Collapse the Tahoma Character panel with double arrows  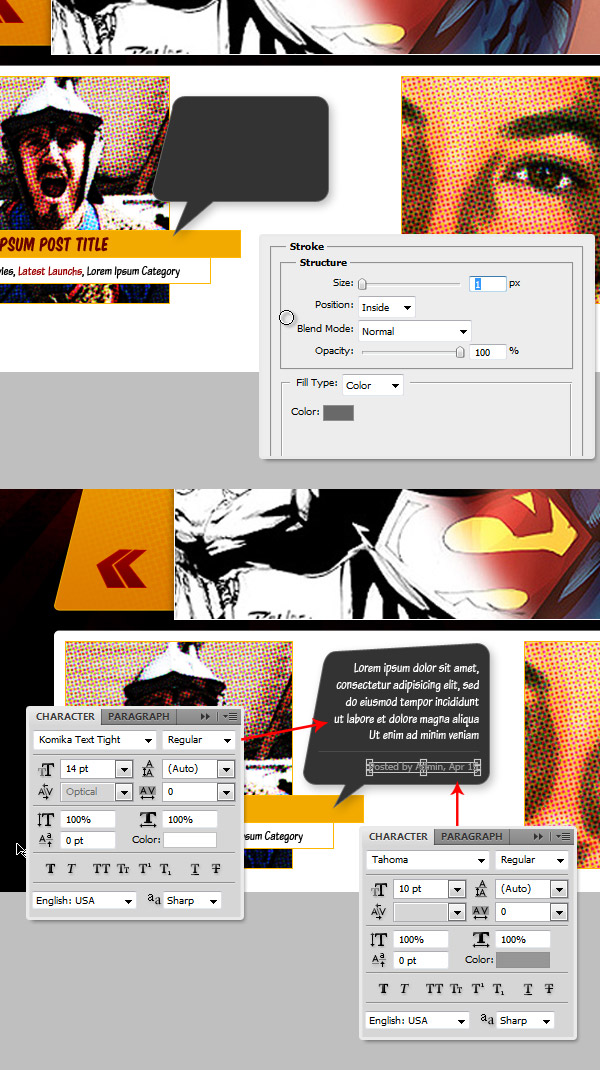pos(539,836)
